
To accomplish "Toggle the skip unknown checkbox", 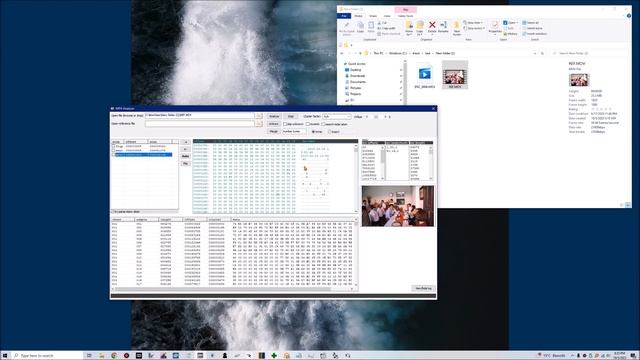I will (x=285, y=124).
